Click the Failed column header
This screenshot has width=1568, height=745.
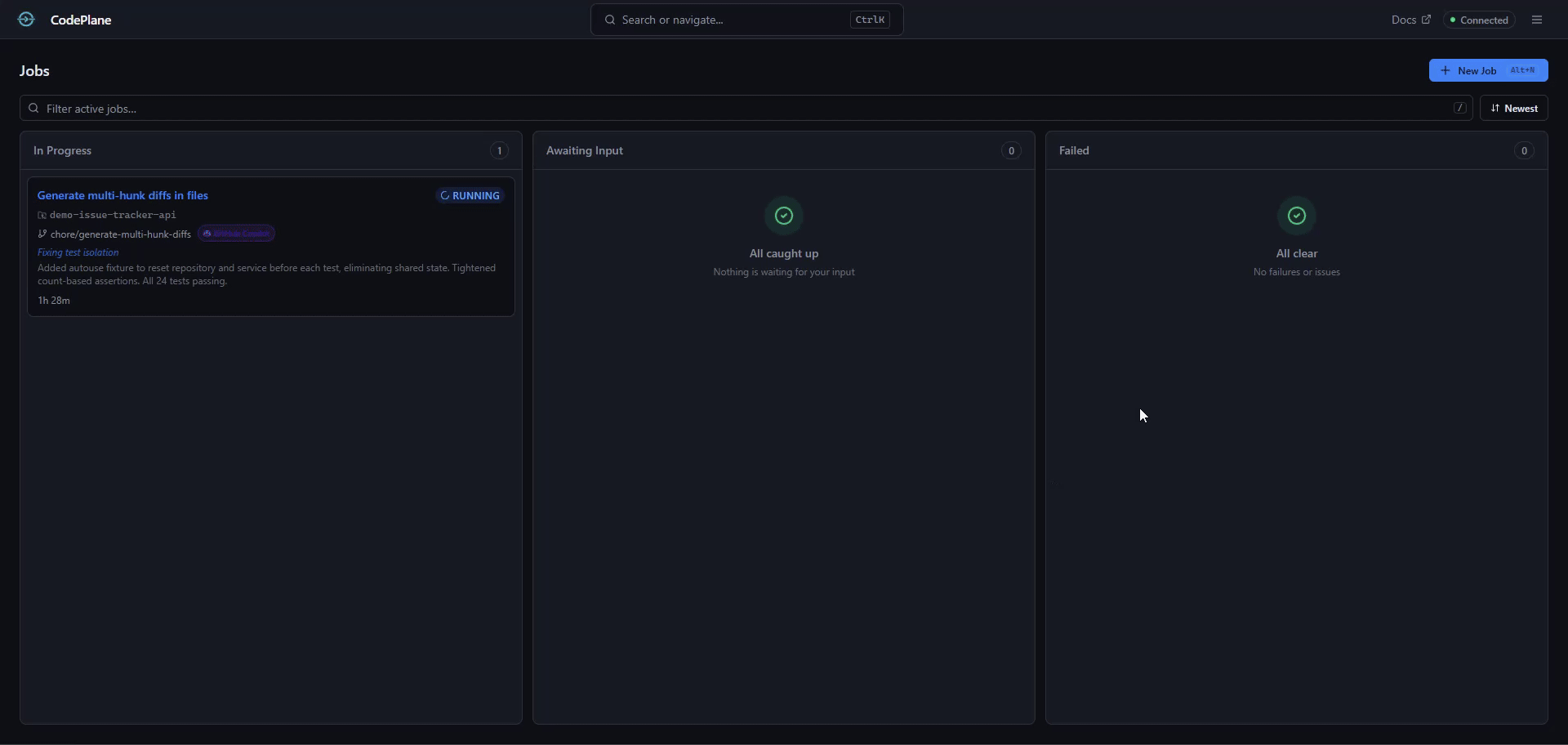tap(1074, 151)
